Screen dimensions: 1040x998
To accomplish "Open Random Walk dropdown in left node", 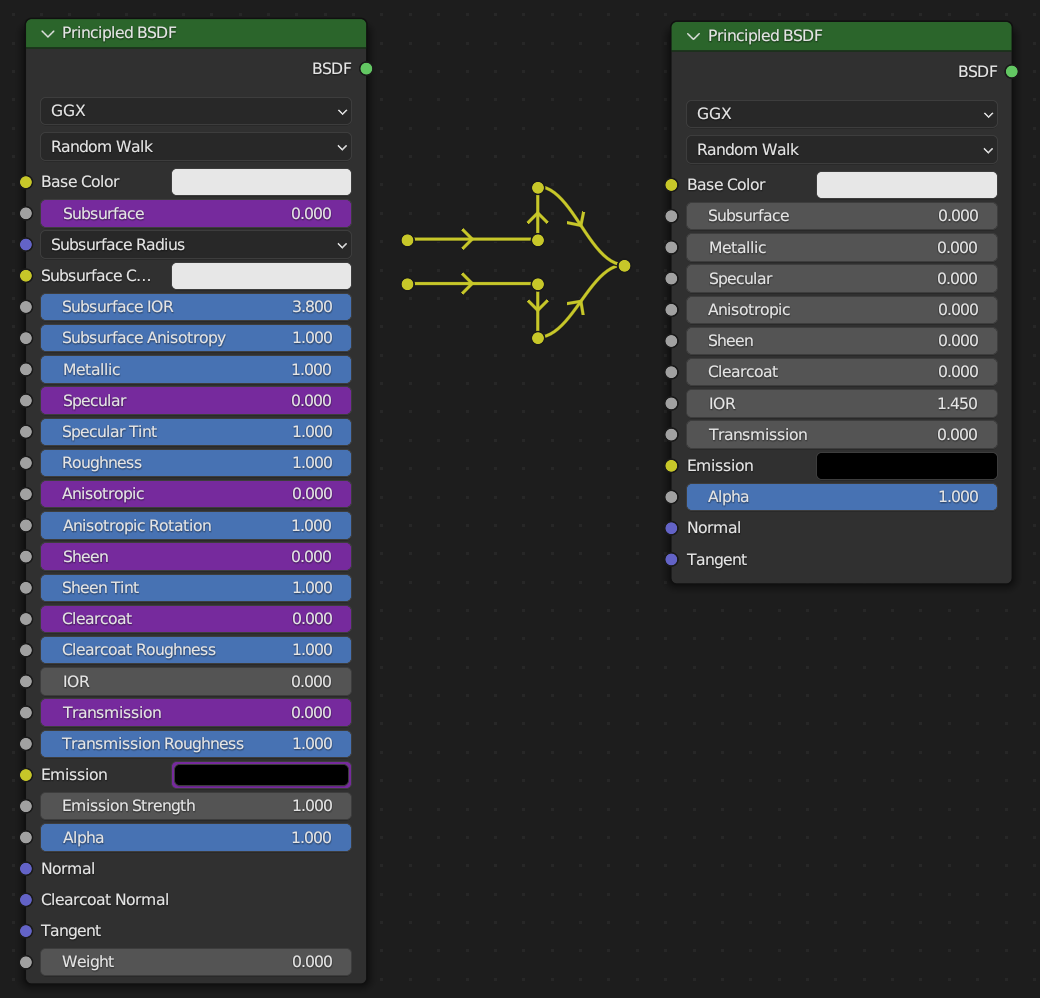I will tap(196, 147).
